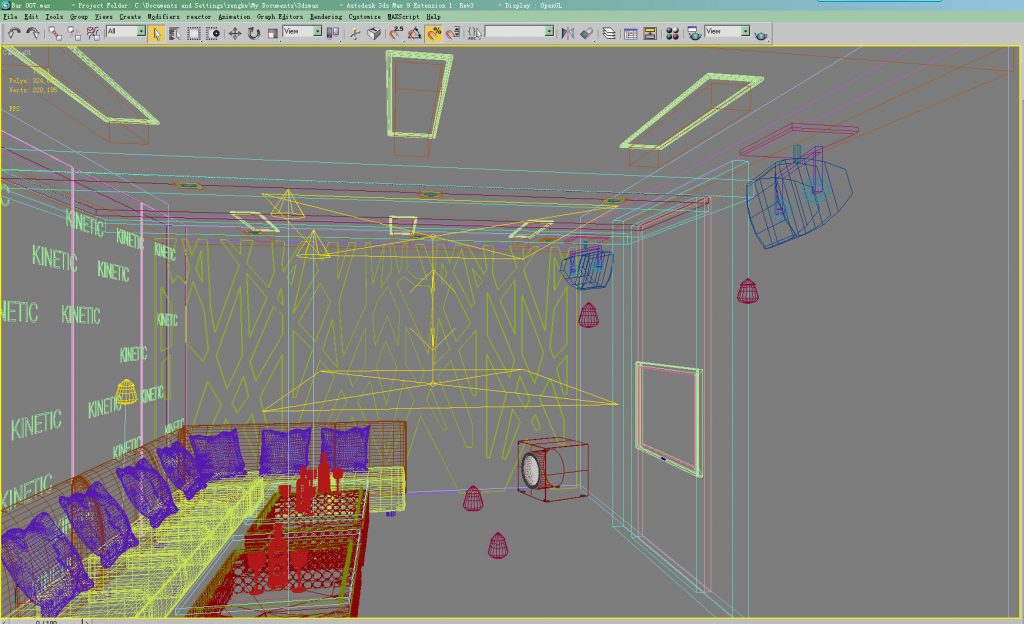Toggle the 2.5D Snaps button
Viewport: 1024px width, 624px height.
pos(397,33)
